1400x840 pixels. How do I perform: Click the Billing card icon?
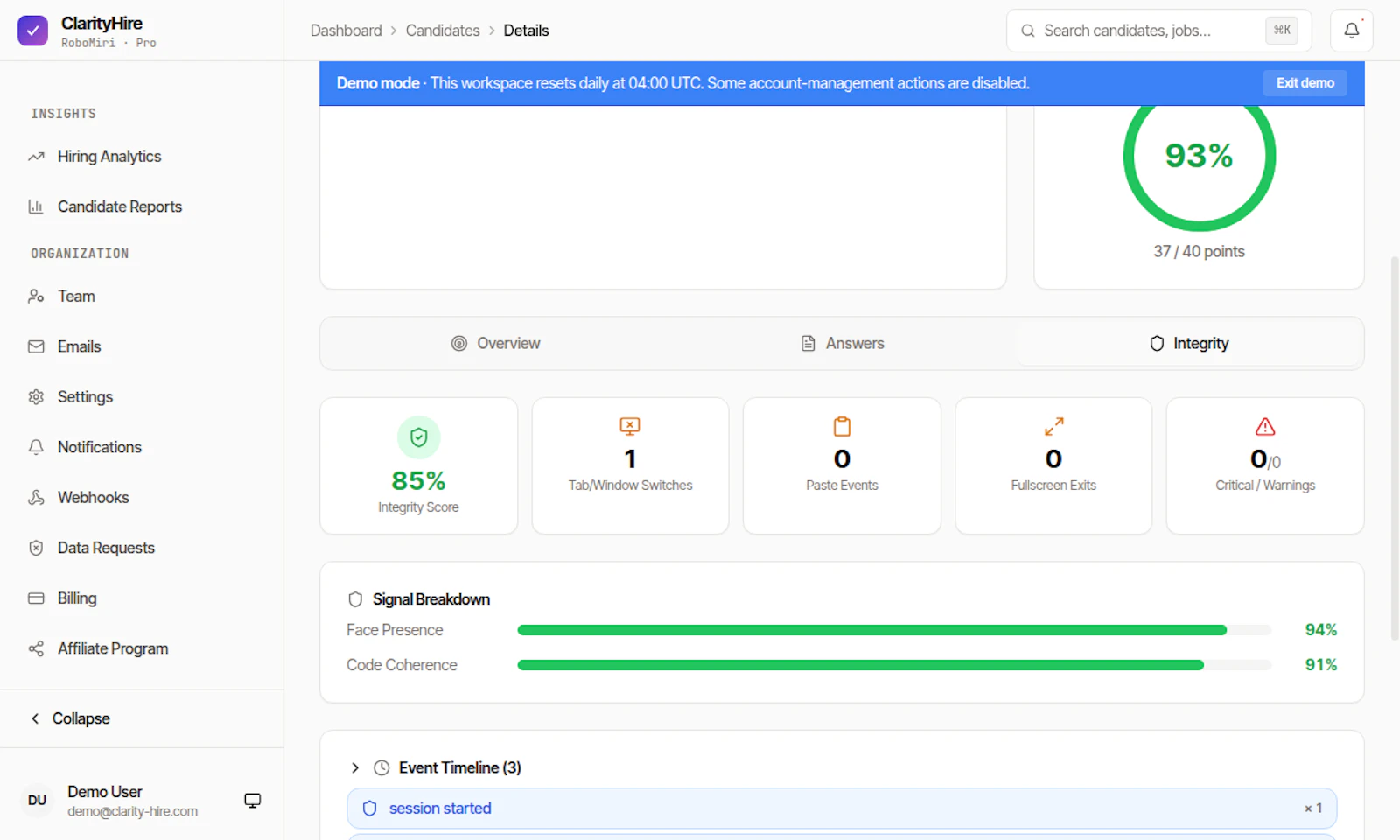point(36,598)
